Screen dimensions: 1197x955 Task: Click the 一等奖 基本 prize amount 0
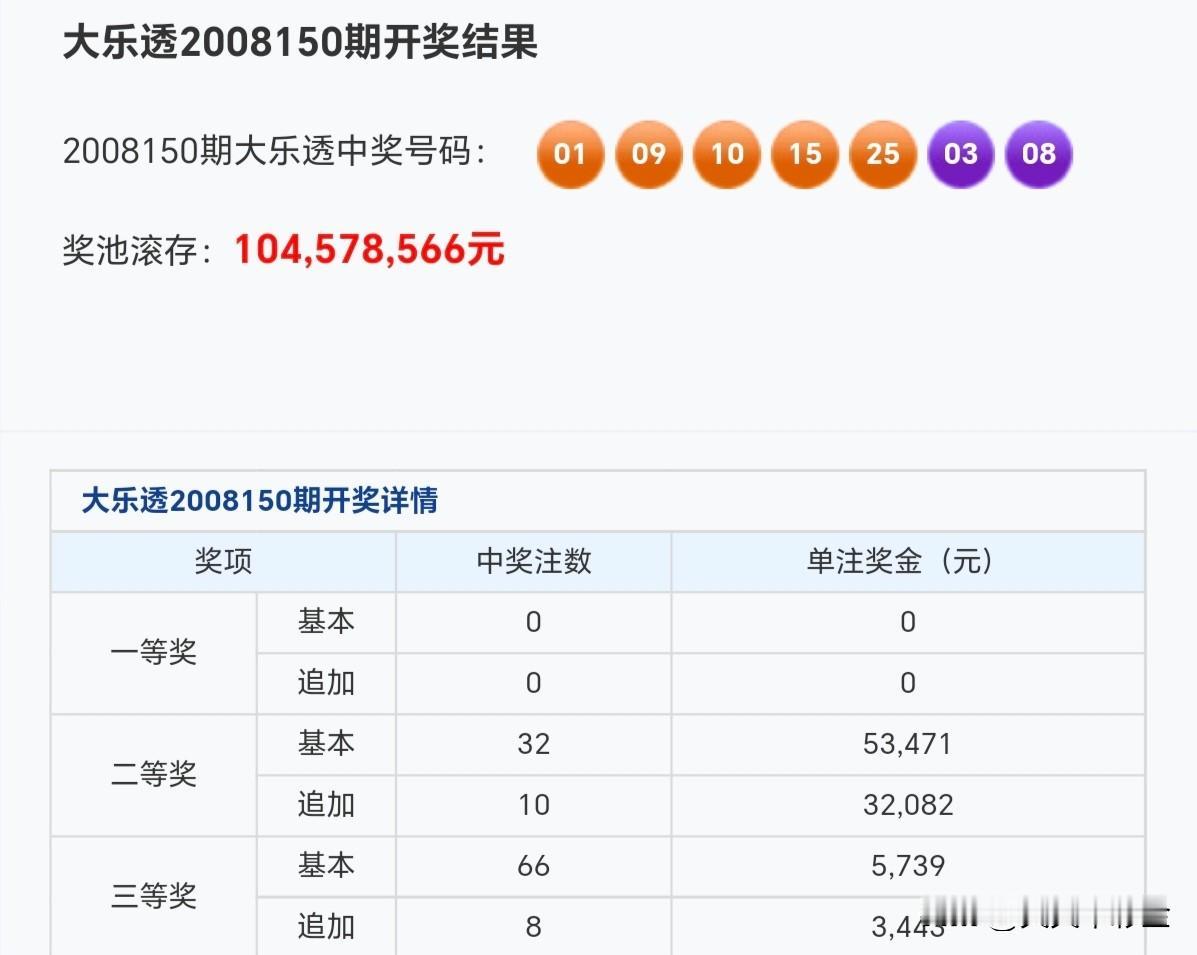click(x=908, y=622)
